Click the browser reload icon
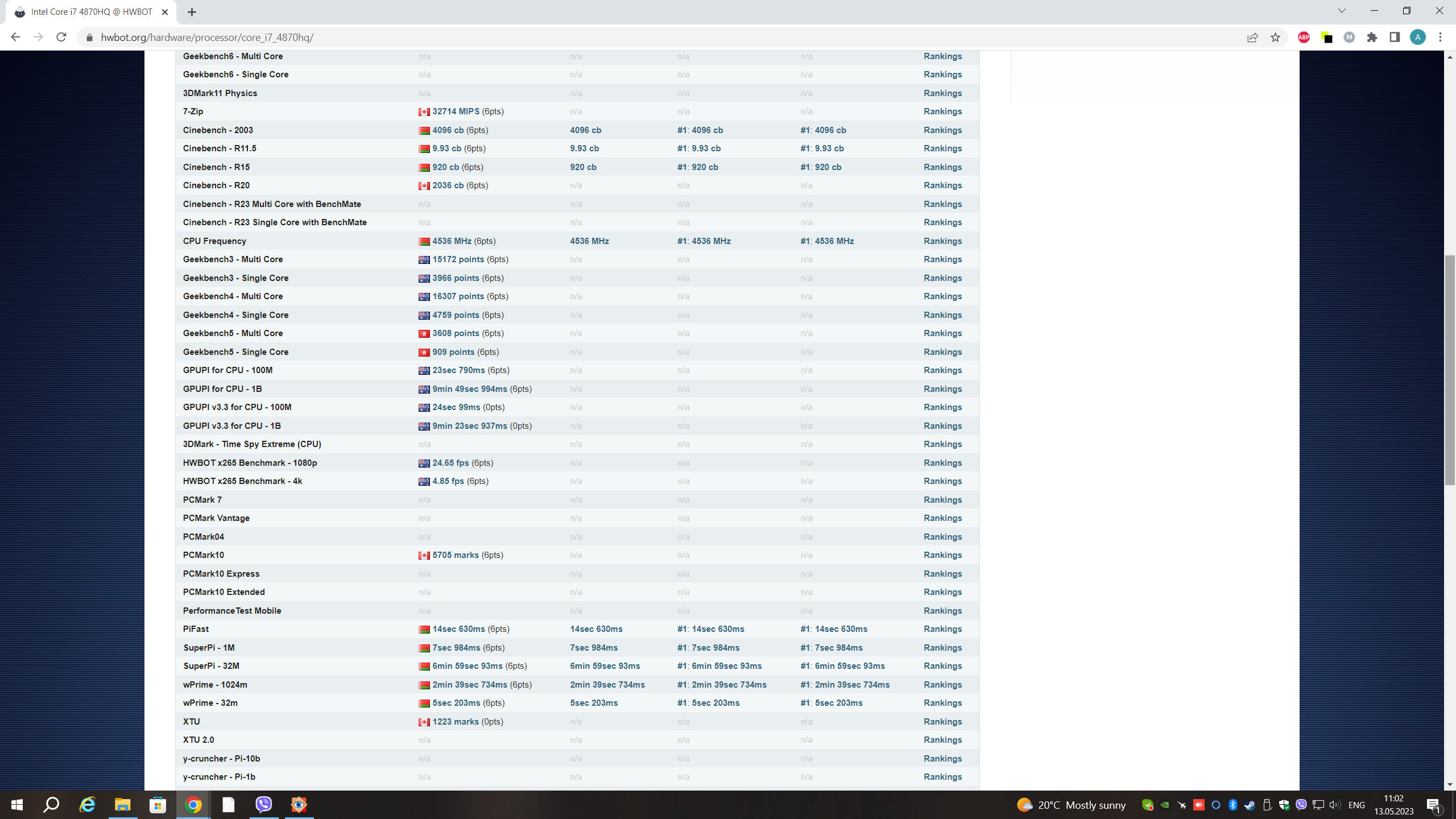This screenshot has height=819, width=1456. (x=61, y=38)
